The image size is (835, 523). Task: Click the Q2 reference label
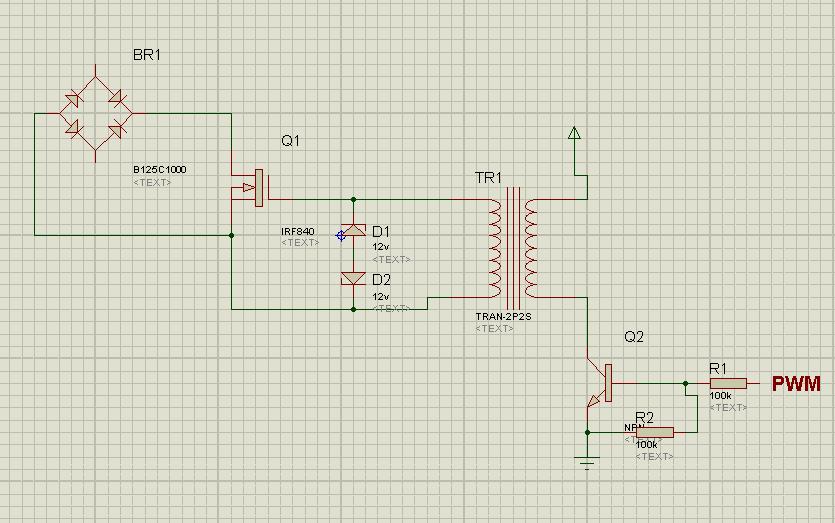coord(634,337)
